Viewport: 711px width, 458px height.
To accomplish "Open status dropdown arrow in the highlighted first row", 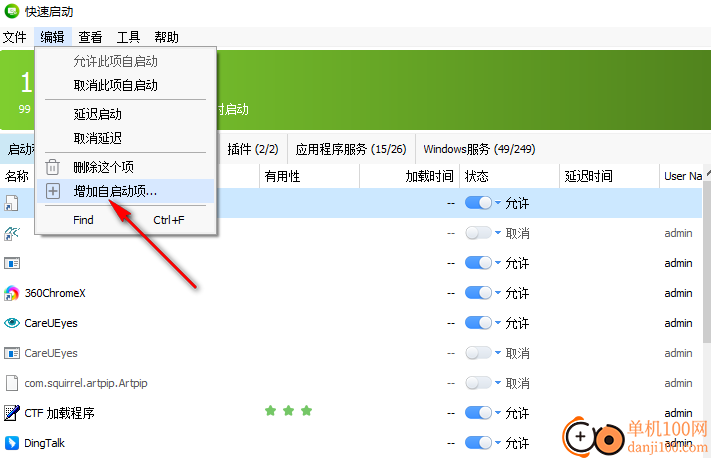I will click(498, 203).
